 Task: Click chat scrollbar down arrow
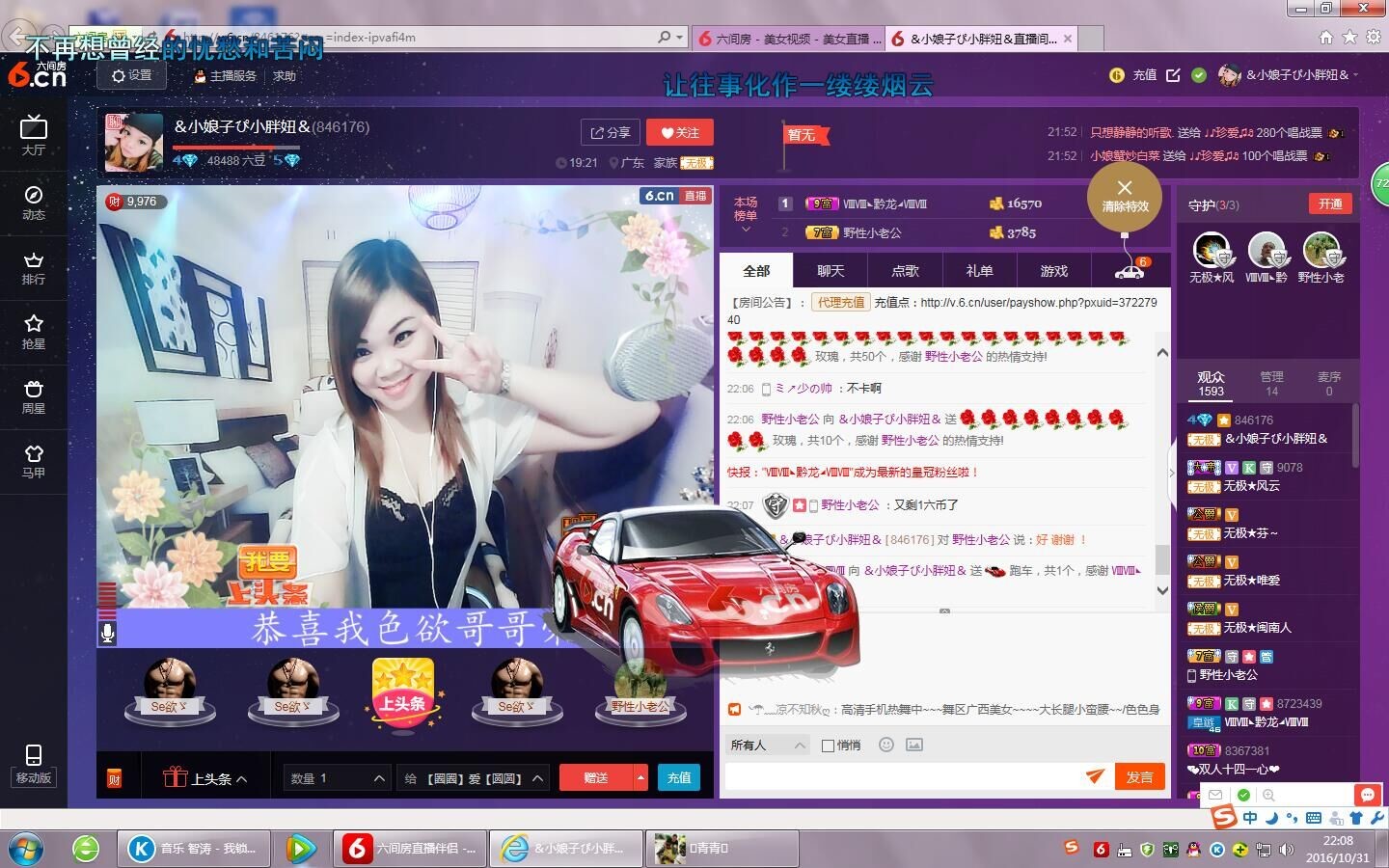coord(1162,590)
